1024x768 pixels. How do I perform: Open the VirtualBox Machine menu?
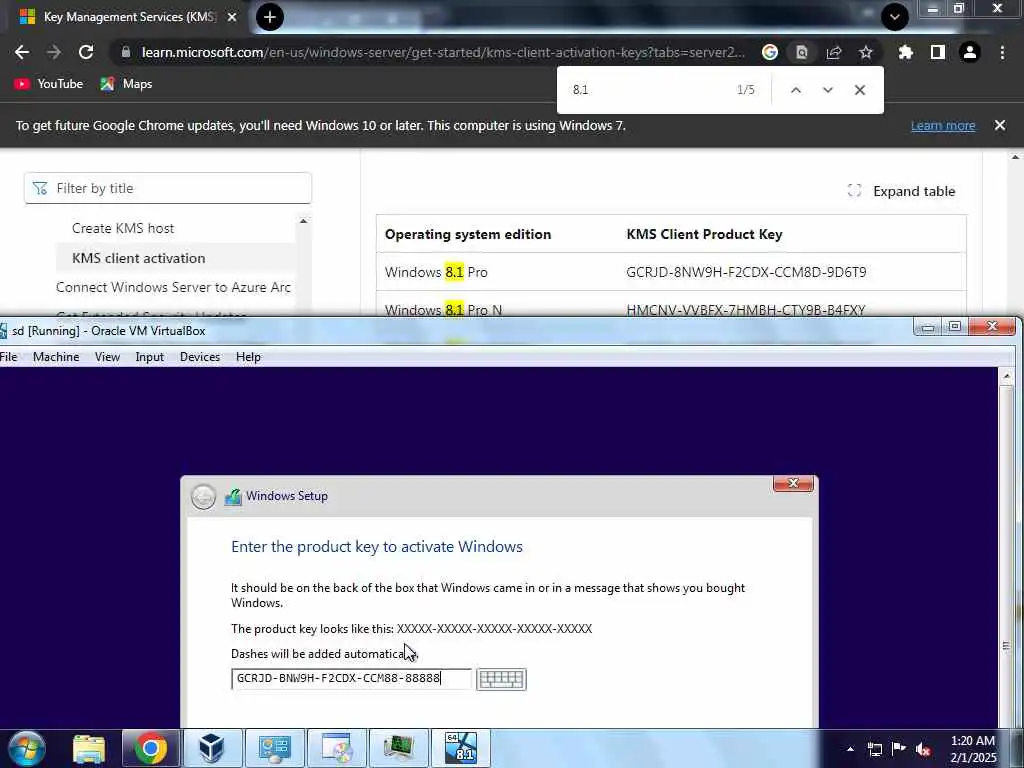pos(56,357)
